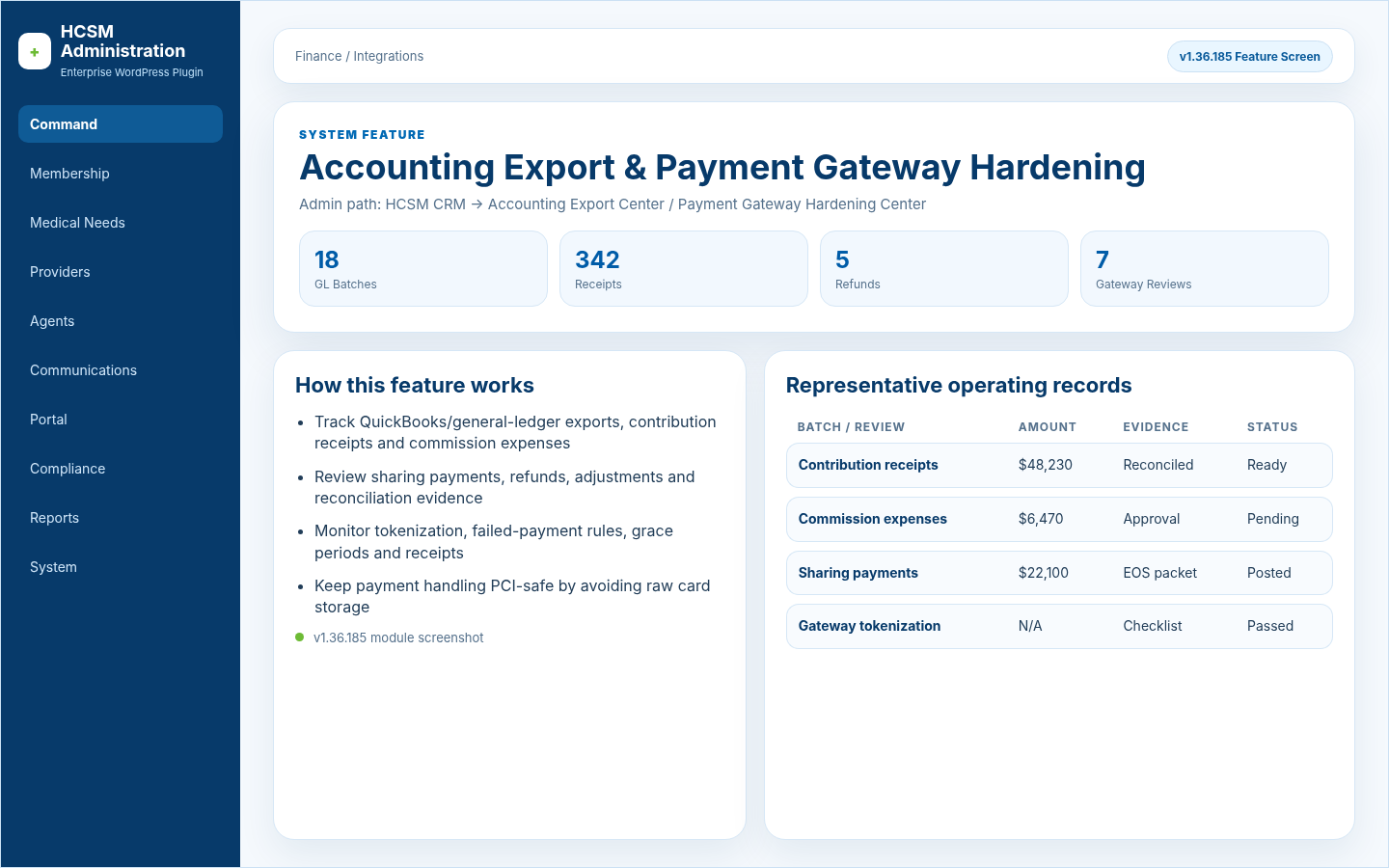The width and height of the screenshot is (1389, 868).
Task: Select the Sharing payments row
Action: (x=1059, y=573)
